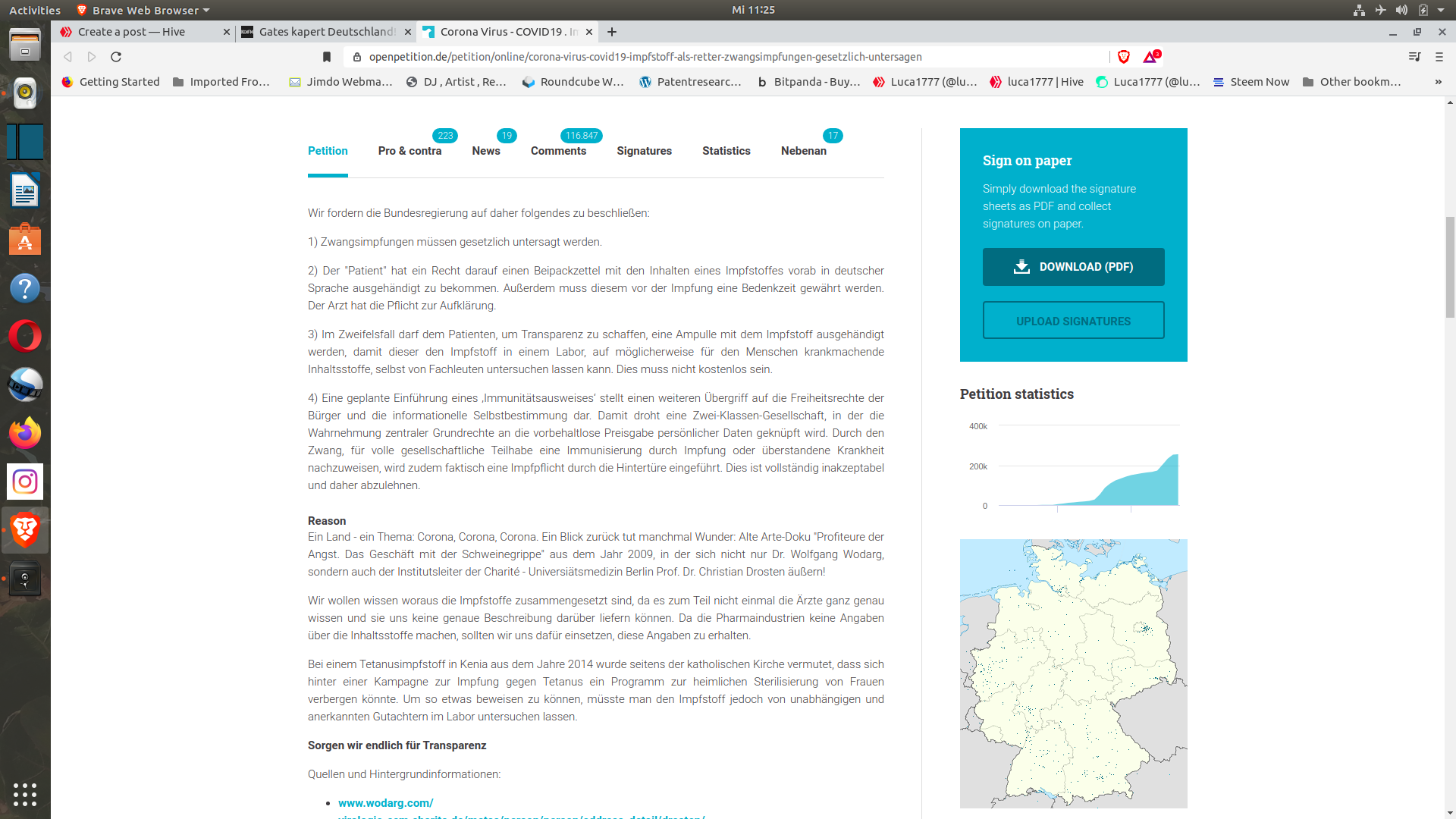Reload the current page
1456x819 pixels.
click(116, 57)
